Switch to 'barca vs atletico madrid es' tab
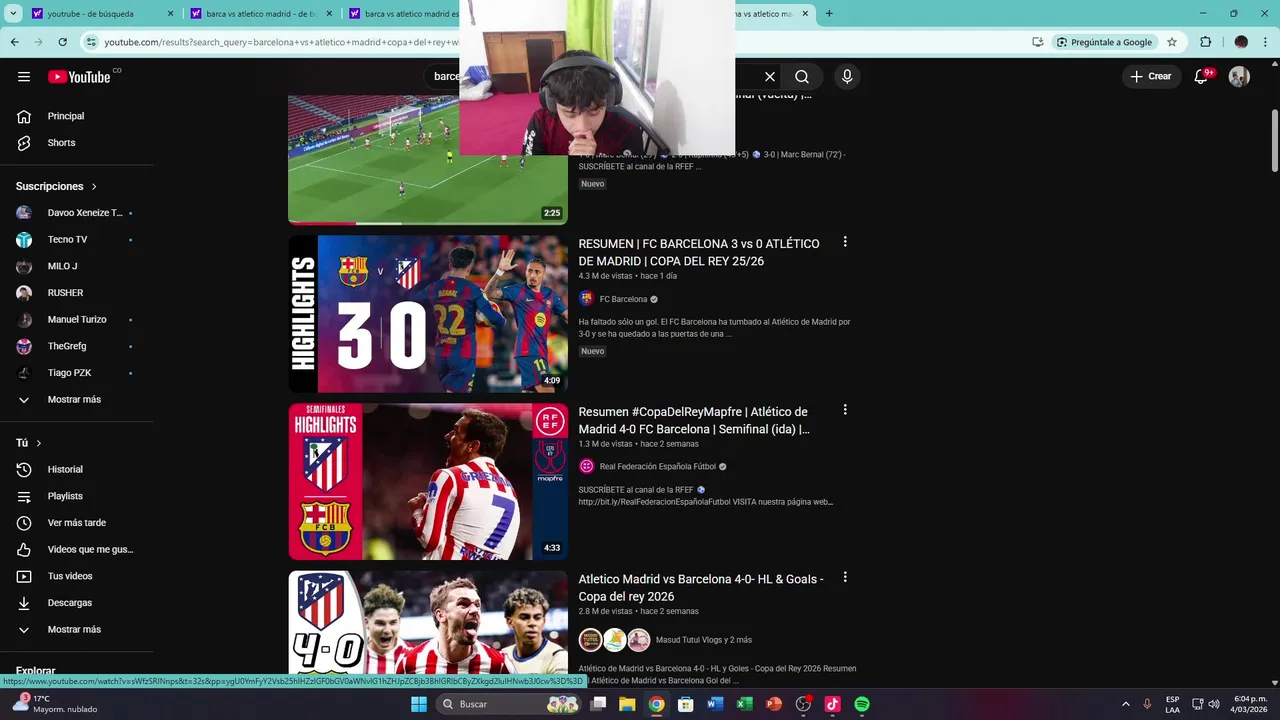This screenshot has height=720, width=1280. point(410,14)
